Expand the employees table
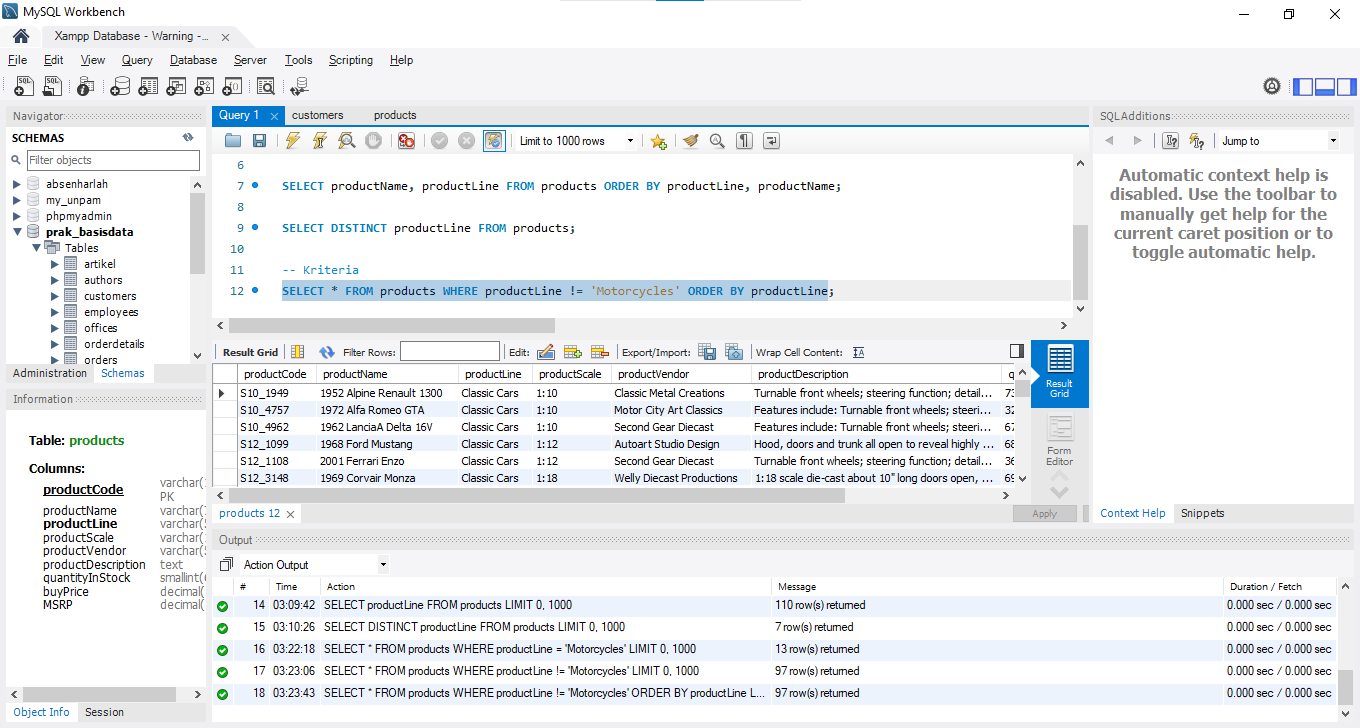 (x=55, y=312)
